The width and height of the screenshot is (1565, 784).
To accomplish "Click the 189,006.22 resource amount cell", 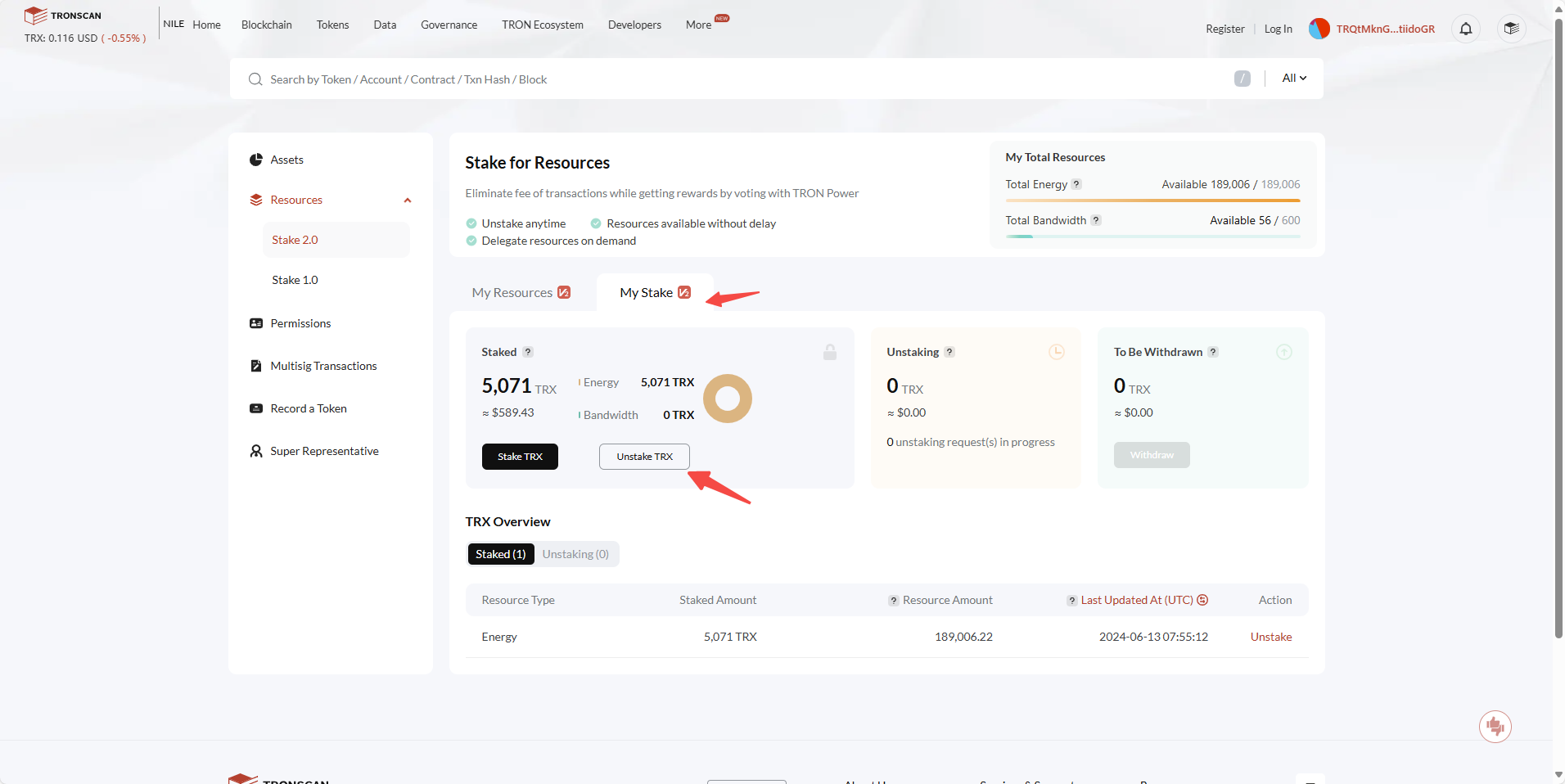I will click(x=963, y=637).
